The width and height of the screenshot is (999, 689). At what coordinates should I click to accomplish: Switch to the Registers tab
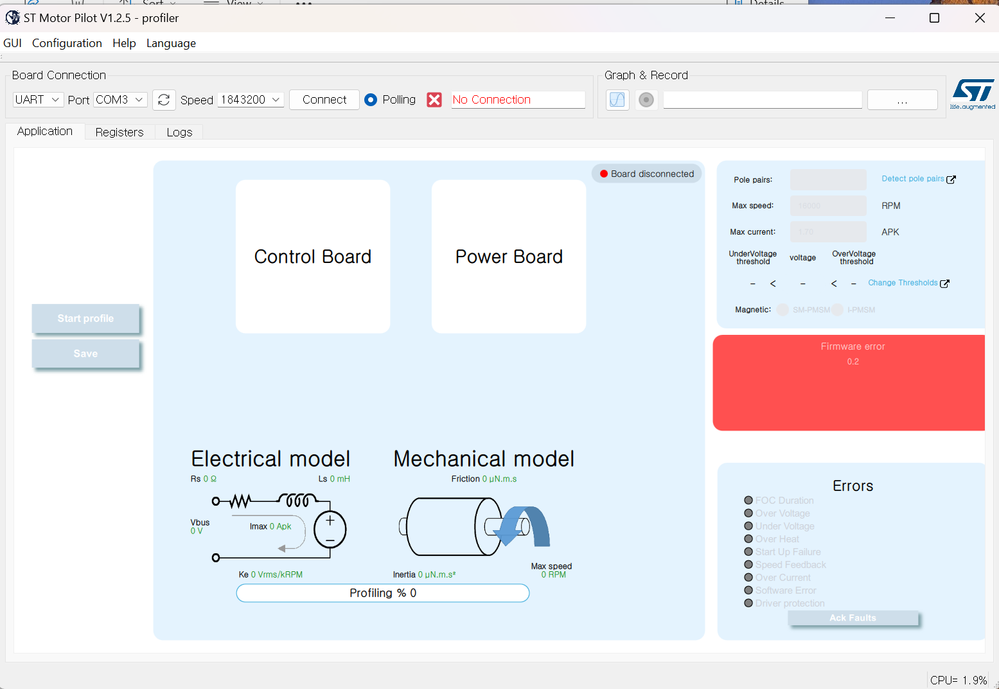(119, 133)
